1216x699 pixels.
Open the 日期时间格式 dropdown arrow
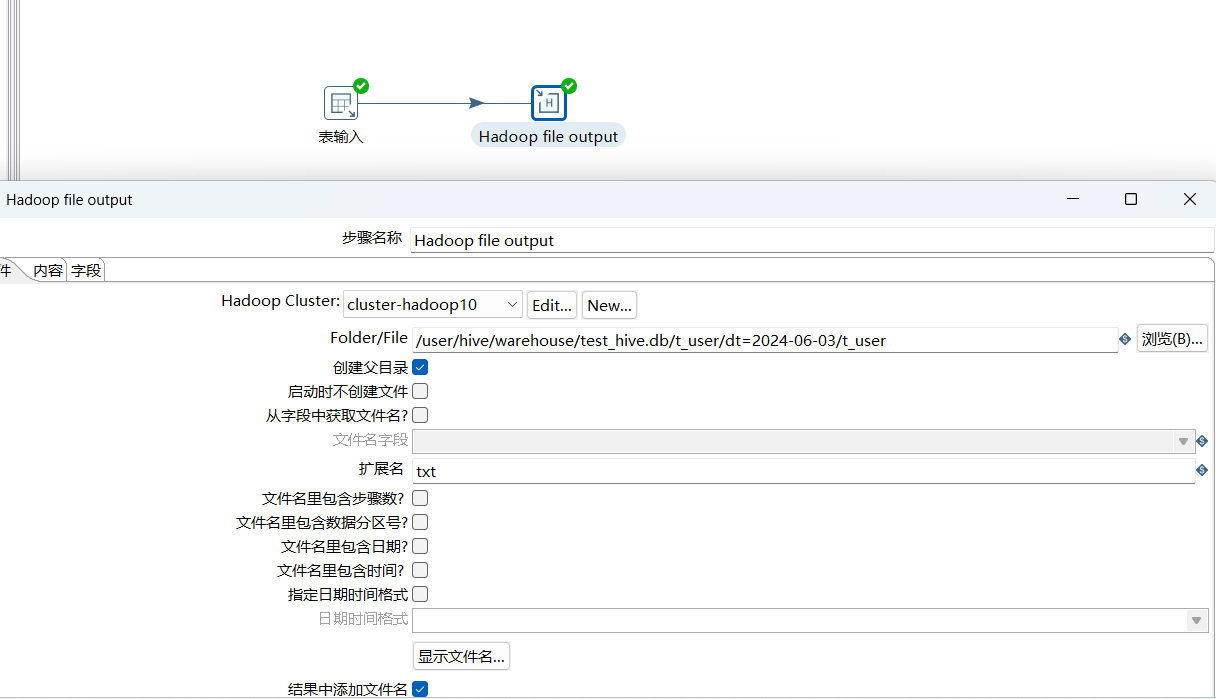click(x=1197, y=620)
